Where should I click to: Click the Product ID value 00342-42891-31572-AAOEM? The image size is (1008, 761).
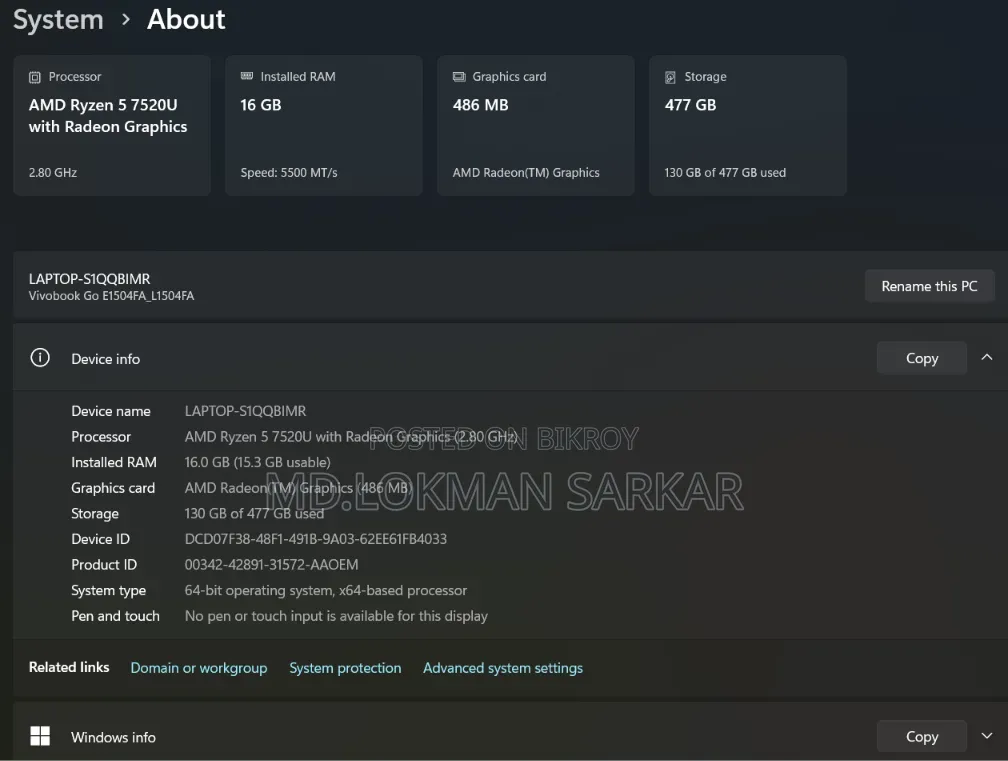pyautogui.click(x=271, y=565)
